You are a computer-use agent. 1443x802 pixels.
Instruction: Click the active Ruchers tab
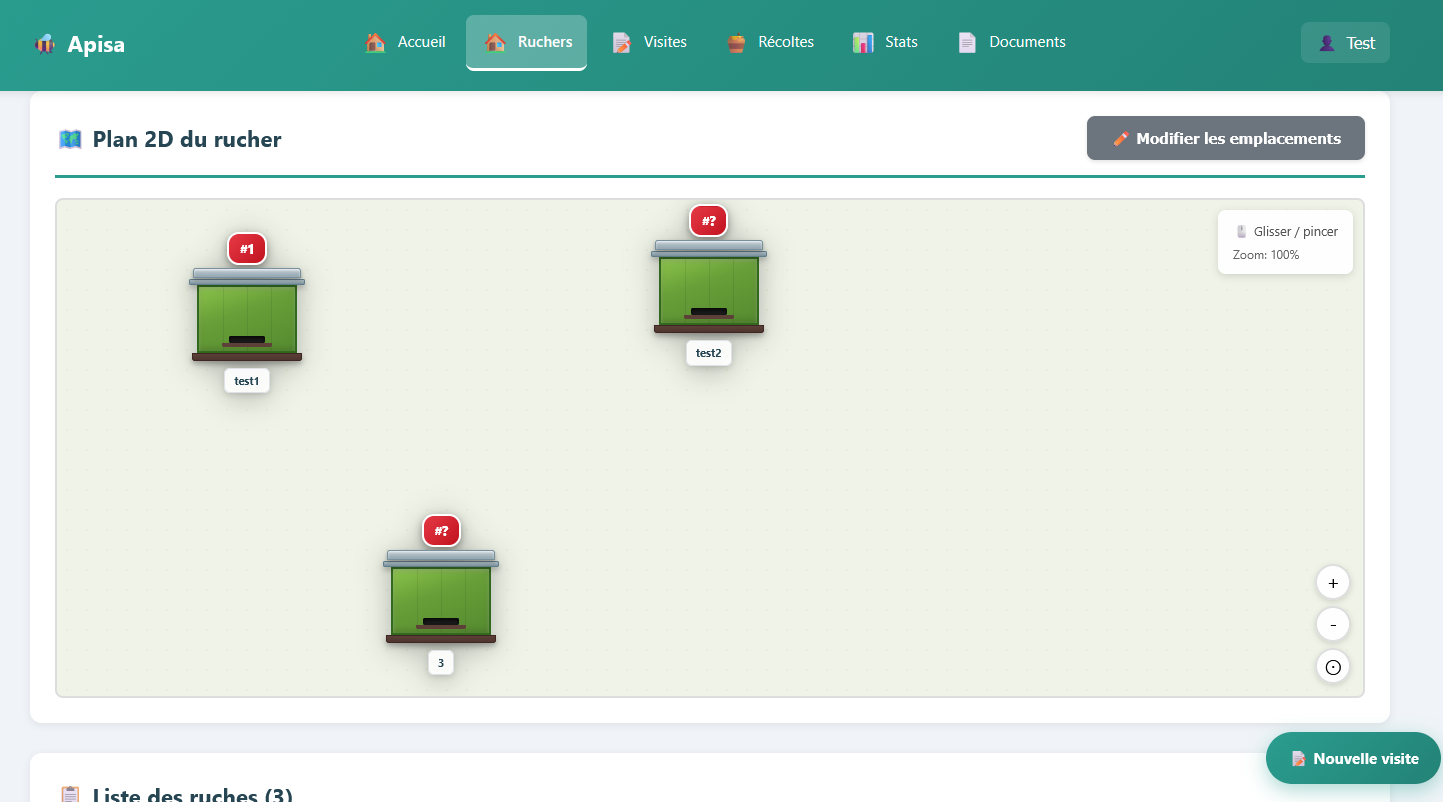pos(527,42)
